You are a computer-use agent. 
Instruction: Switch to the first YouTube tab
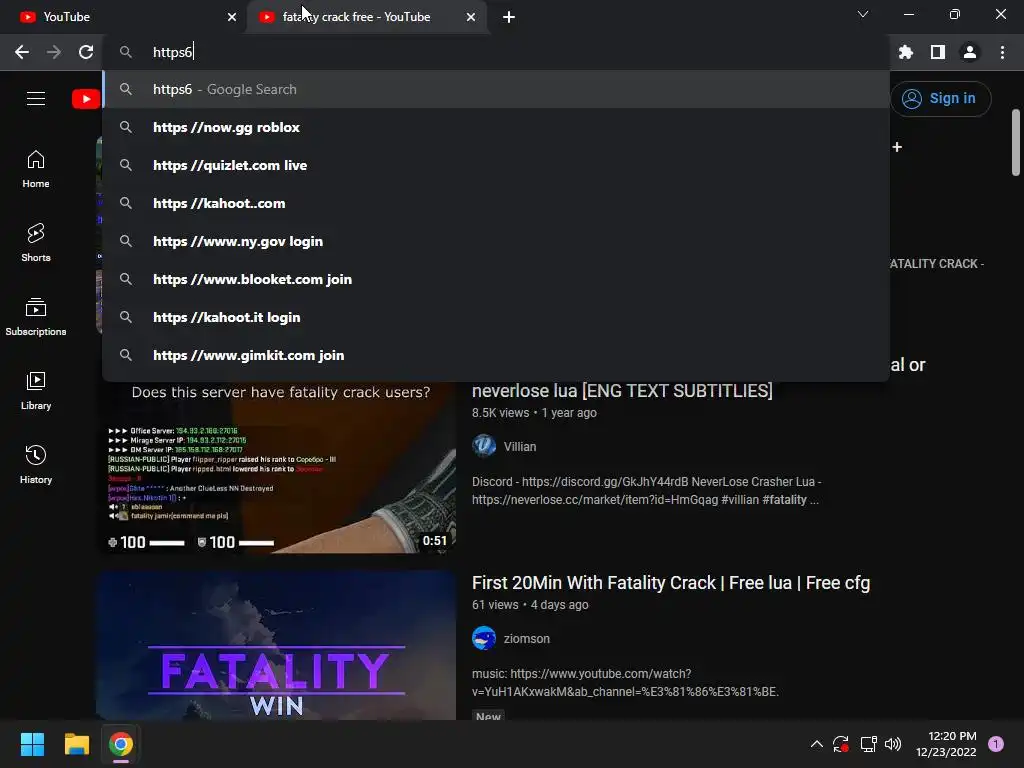coord(122,17)
